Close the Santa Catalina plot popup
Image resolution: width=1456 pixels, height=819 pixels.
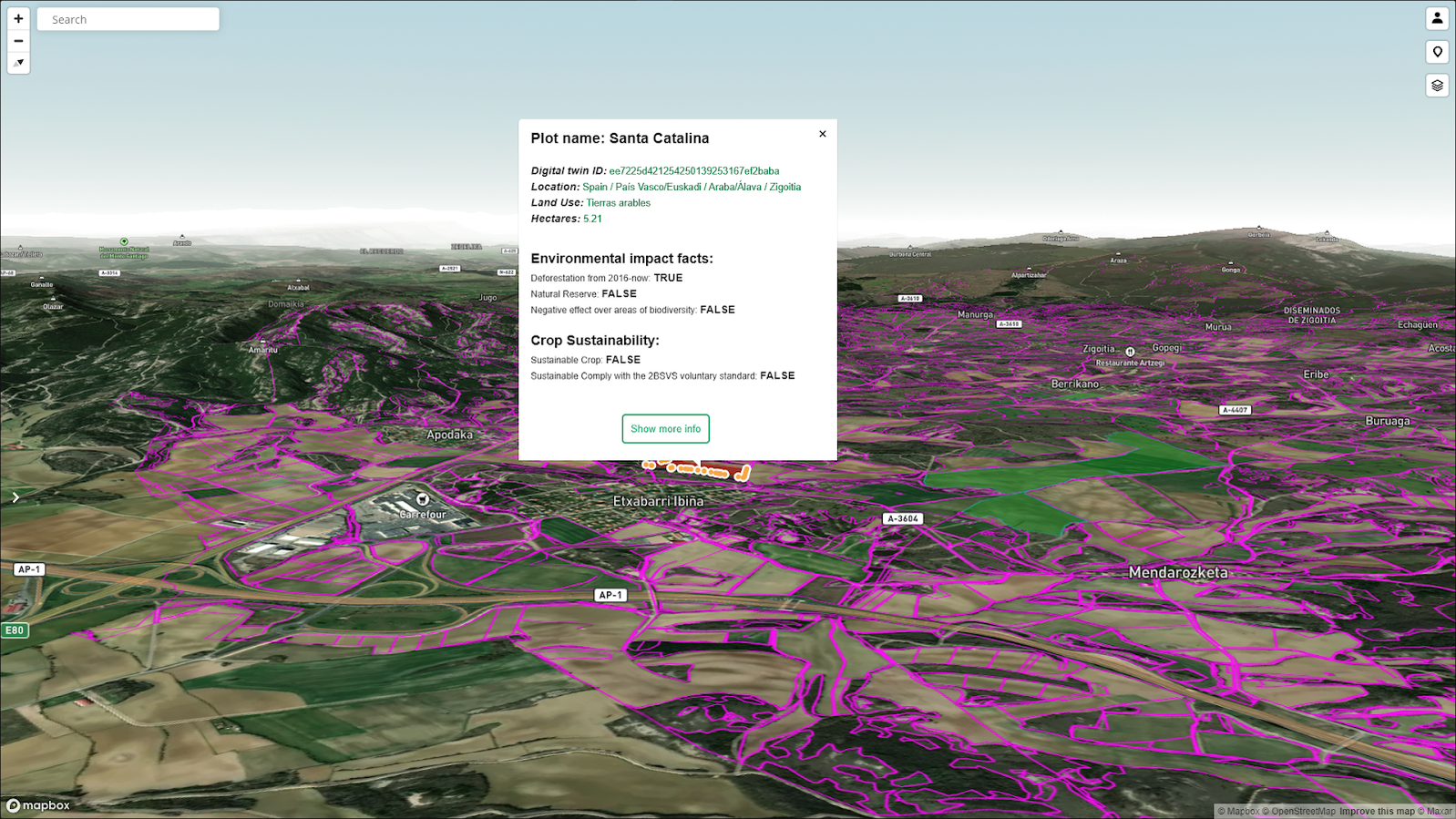pos(822,134)
